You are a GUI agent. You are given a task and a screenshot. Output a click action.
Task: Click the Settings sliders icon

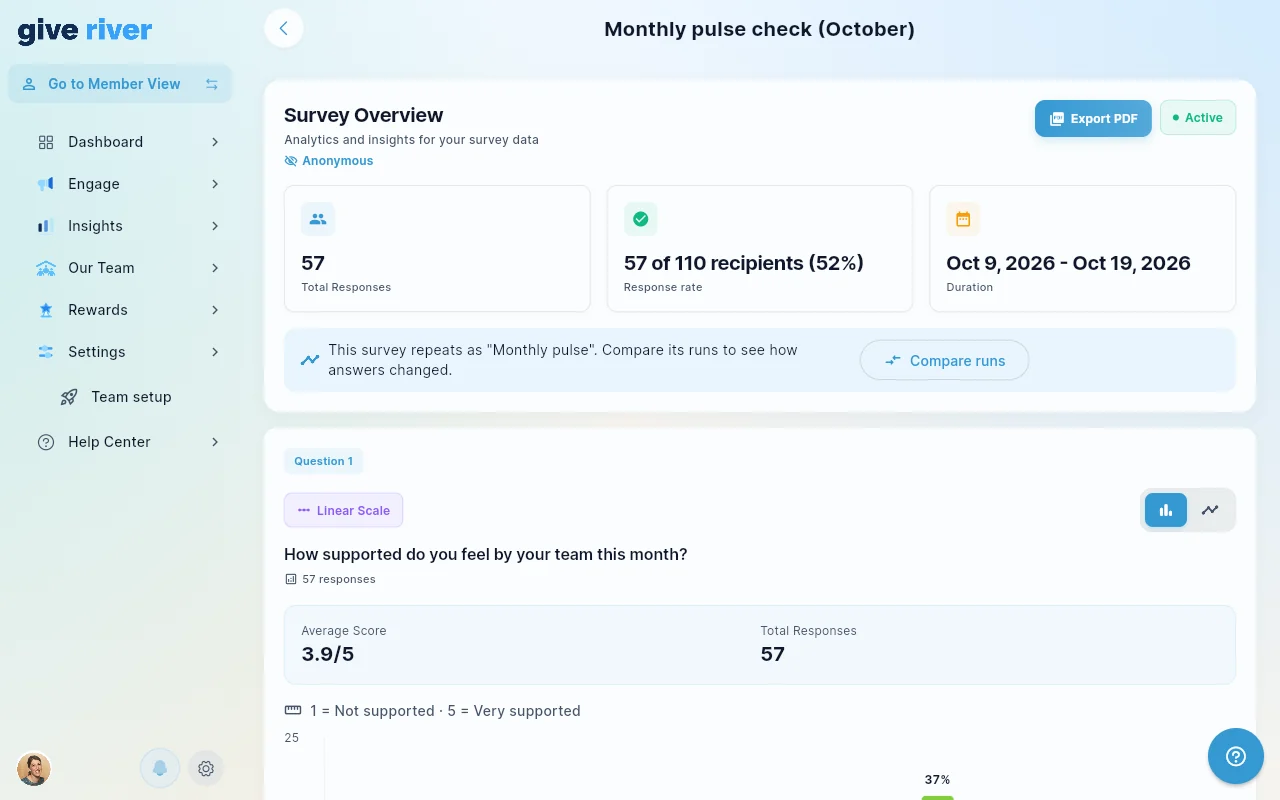point(46,352)
